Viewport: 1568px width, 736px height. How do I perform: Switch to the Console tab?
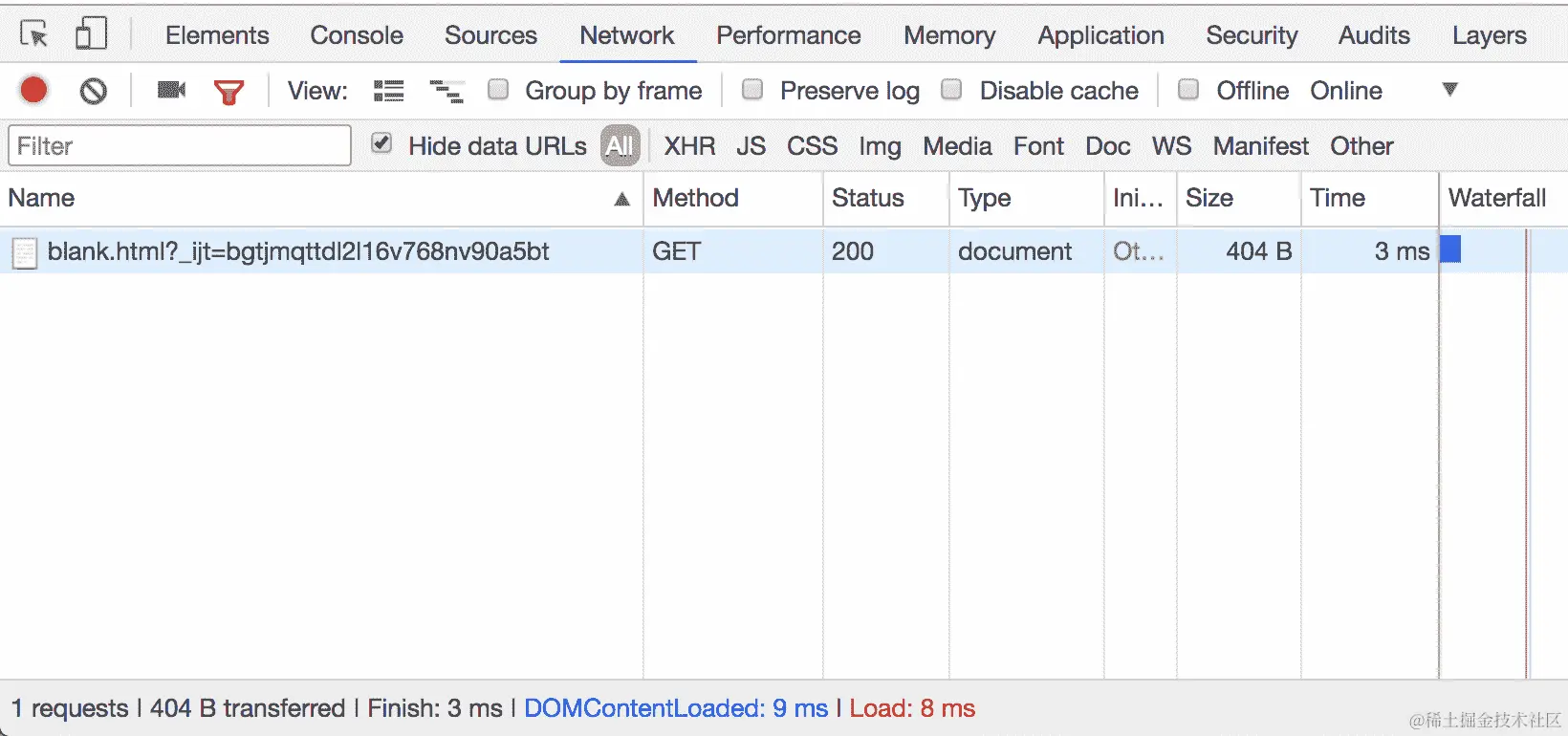pos(357,35)
